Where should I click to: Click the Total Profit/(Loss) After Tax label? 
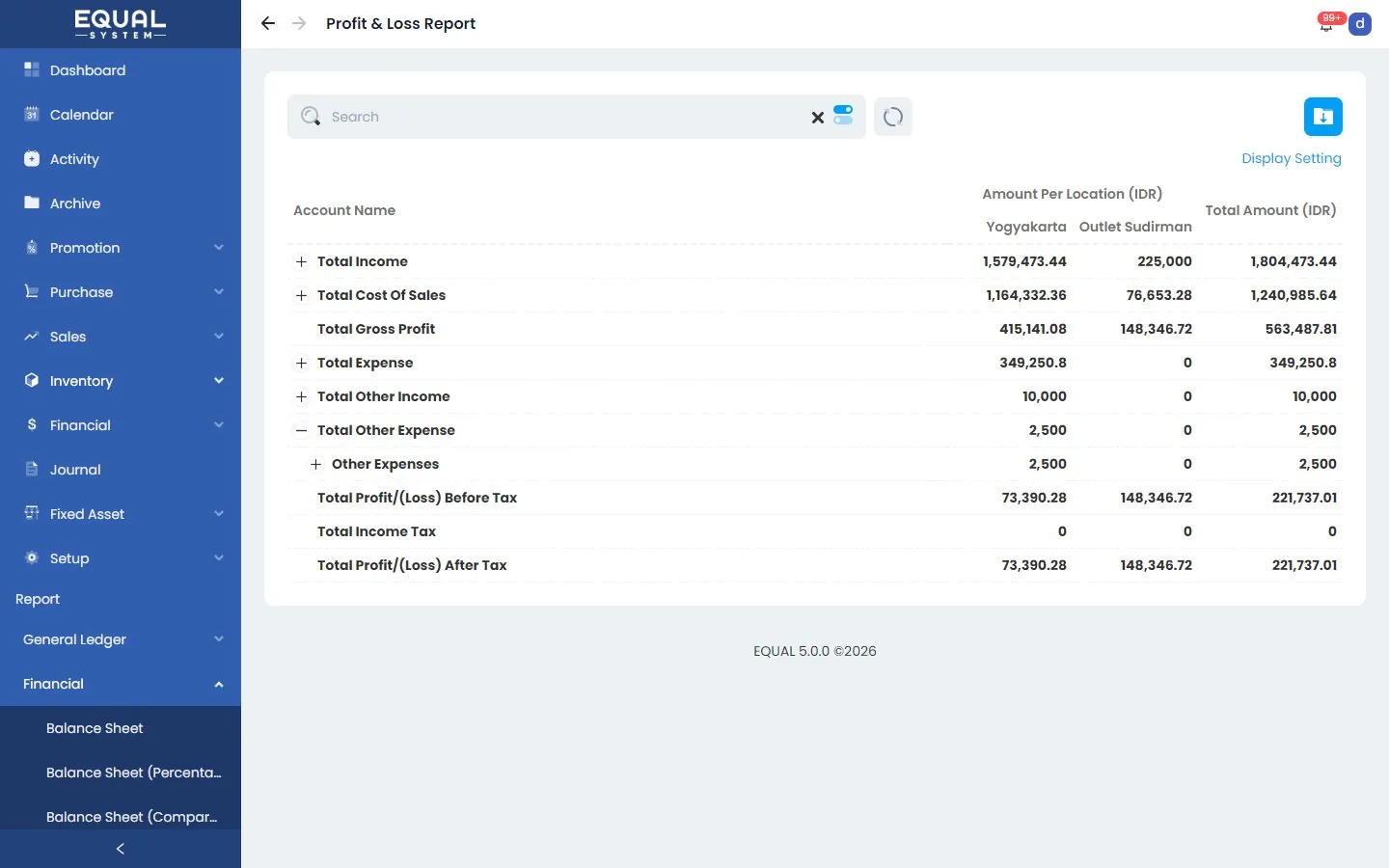click(x=412, y=565)
